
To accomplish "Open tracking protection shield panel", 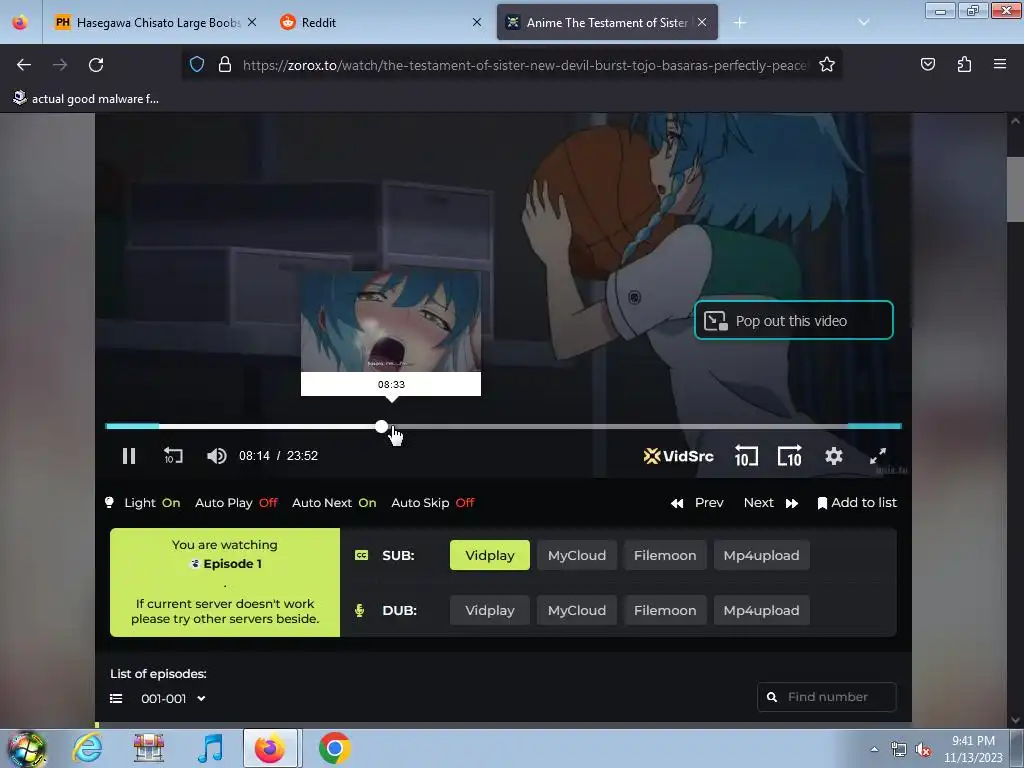I will (x=197, y=65).
